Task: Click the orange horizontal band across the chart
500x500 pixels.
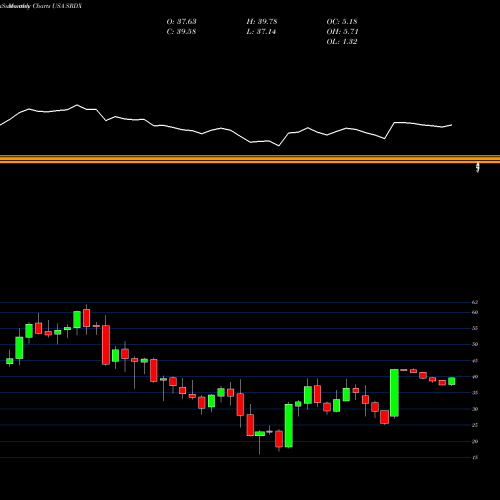Action: pyautogui.click(x=250, y=159)
